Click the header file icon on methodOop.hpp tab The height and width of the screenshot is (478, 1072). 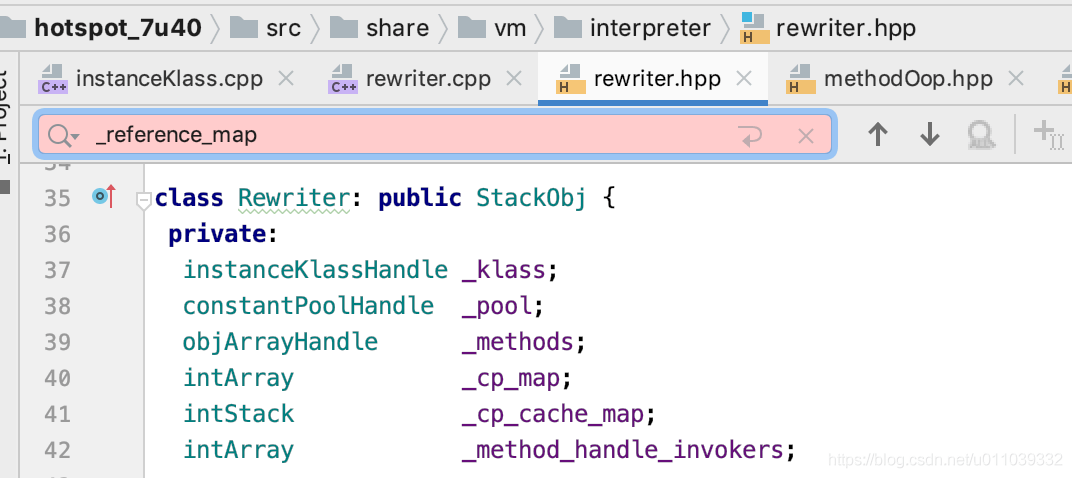tap(801, 79)
